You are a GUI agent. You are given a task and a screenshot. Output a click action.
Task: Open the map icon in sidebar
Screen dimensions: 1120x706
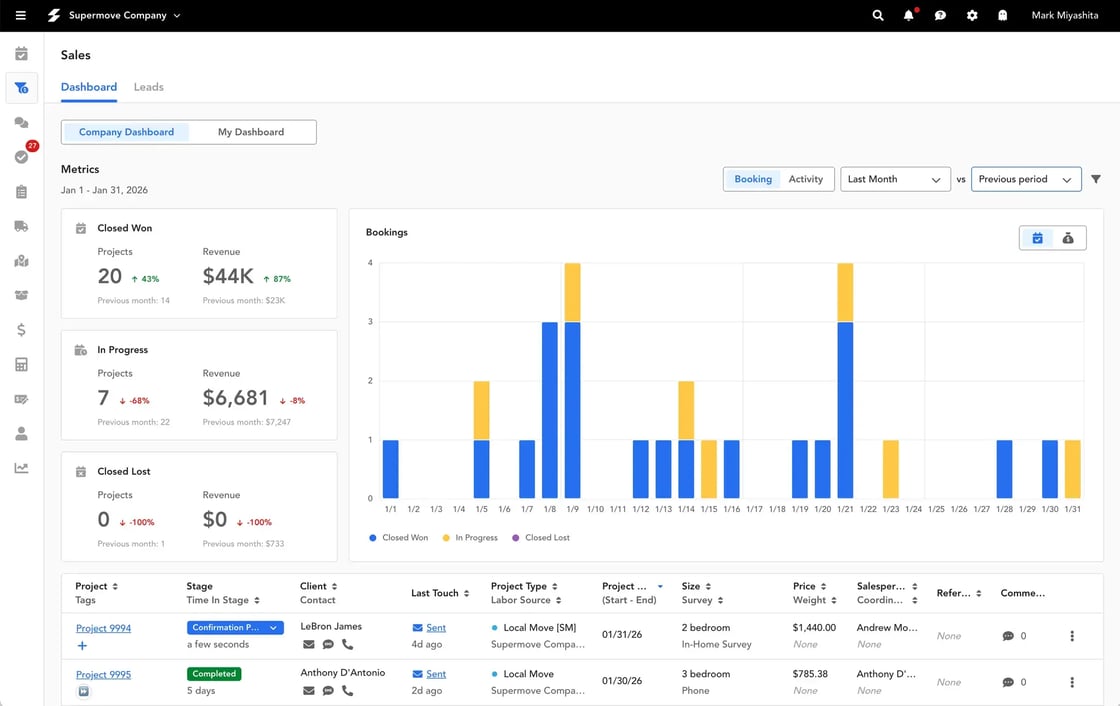point(21,261)
